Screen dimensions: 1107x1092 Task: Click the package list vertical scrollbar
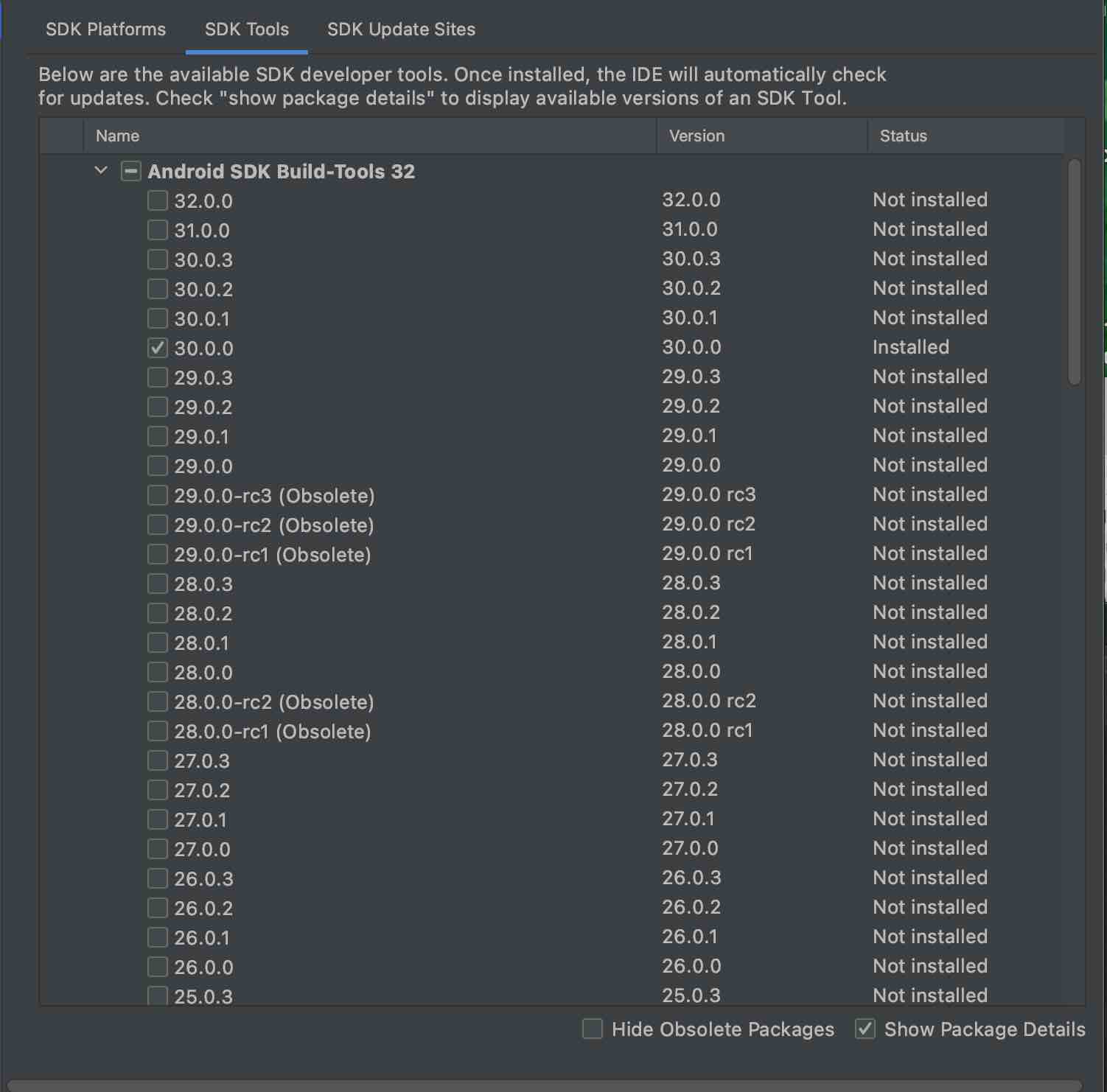(x=1075, y=271)
